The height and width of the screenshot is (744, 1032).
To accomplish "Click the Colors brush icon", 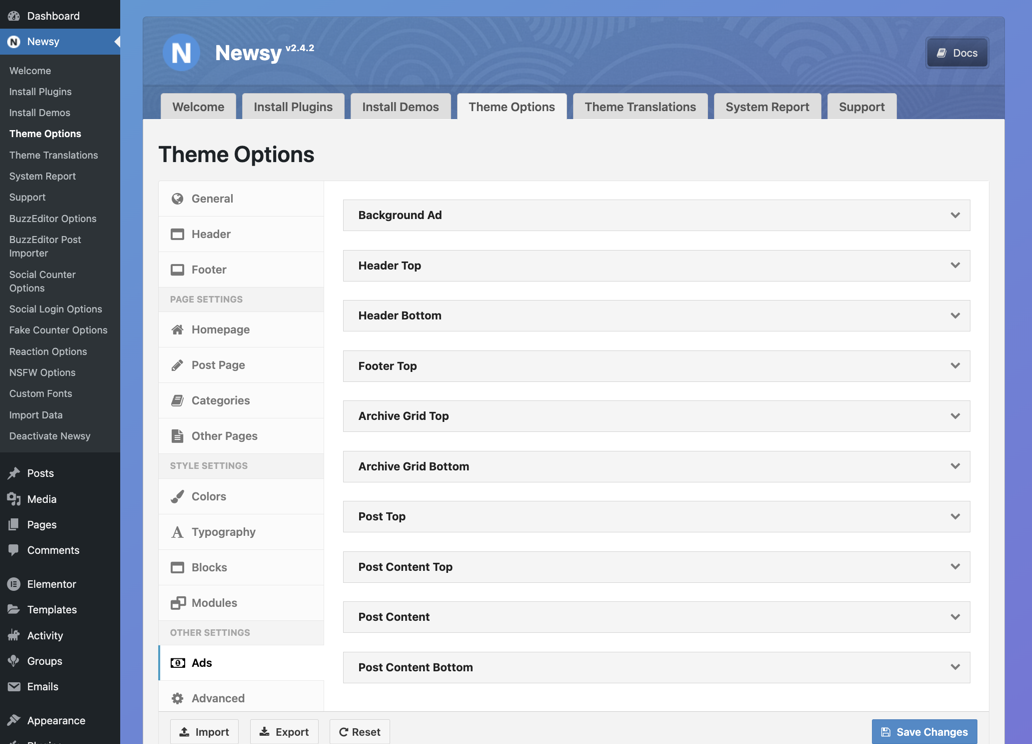I will click(x=177, y=497).
